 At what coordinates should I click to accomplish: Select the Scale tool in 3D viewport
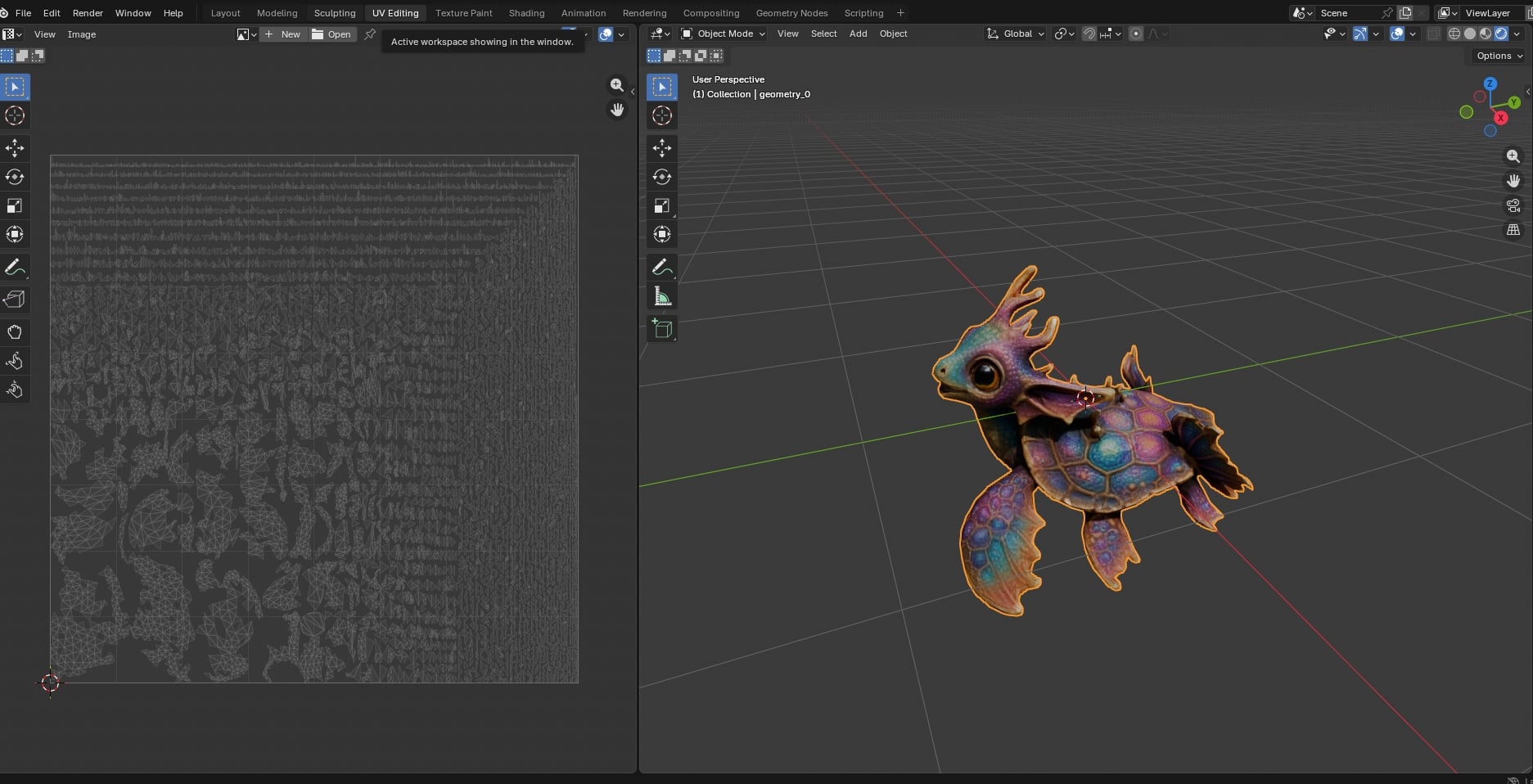[x=662, y=205]
